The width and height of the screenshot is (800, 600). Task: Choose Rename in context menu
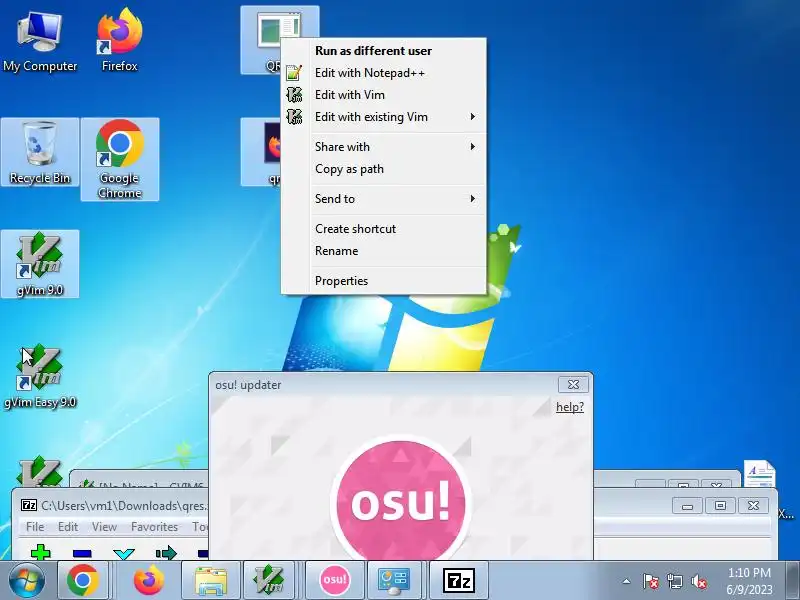coord(383,251)
